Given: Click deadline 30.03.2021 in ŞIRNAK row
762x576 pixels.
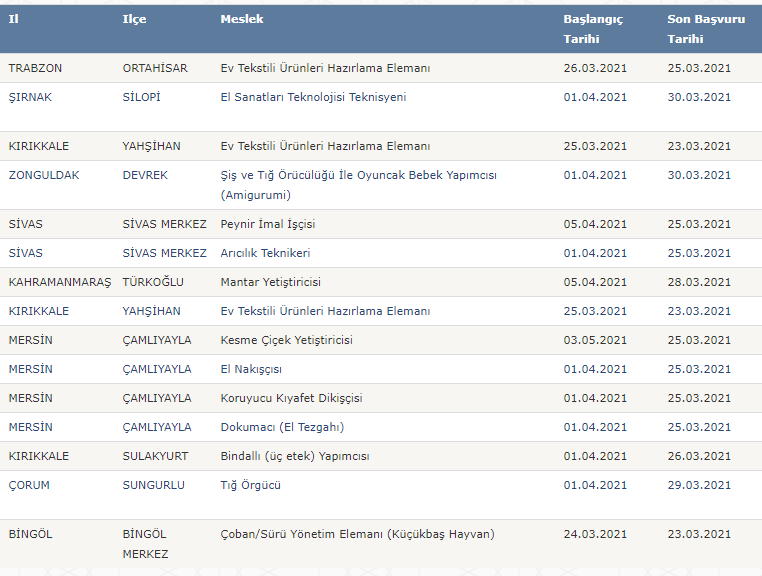Looking at the screenshot, I should [x=699, y=97].
